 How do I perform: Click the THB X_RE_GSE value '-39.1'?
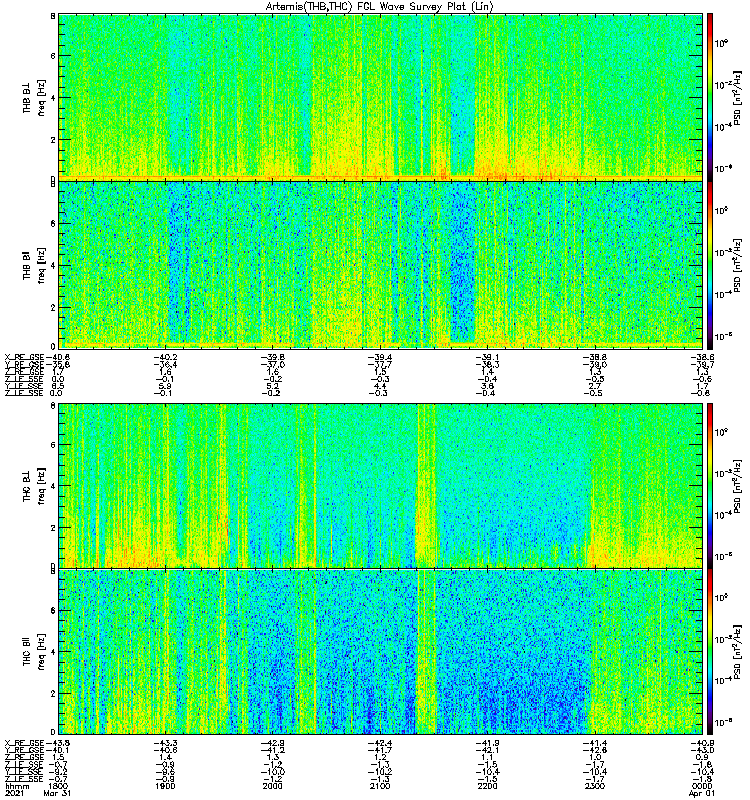(x=487, y=357)
